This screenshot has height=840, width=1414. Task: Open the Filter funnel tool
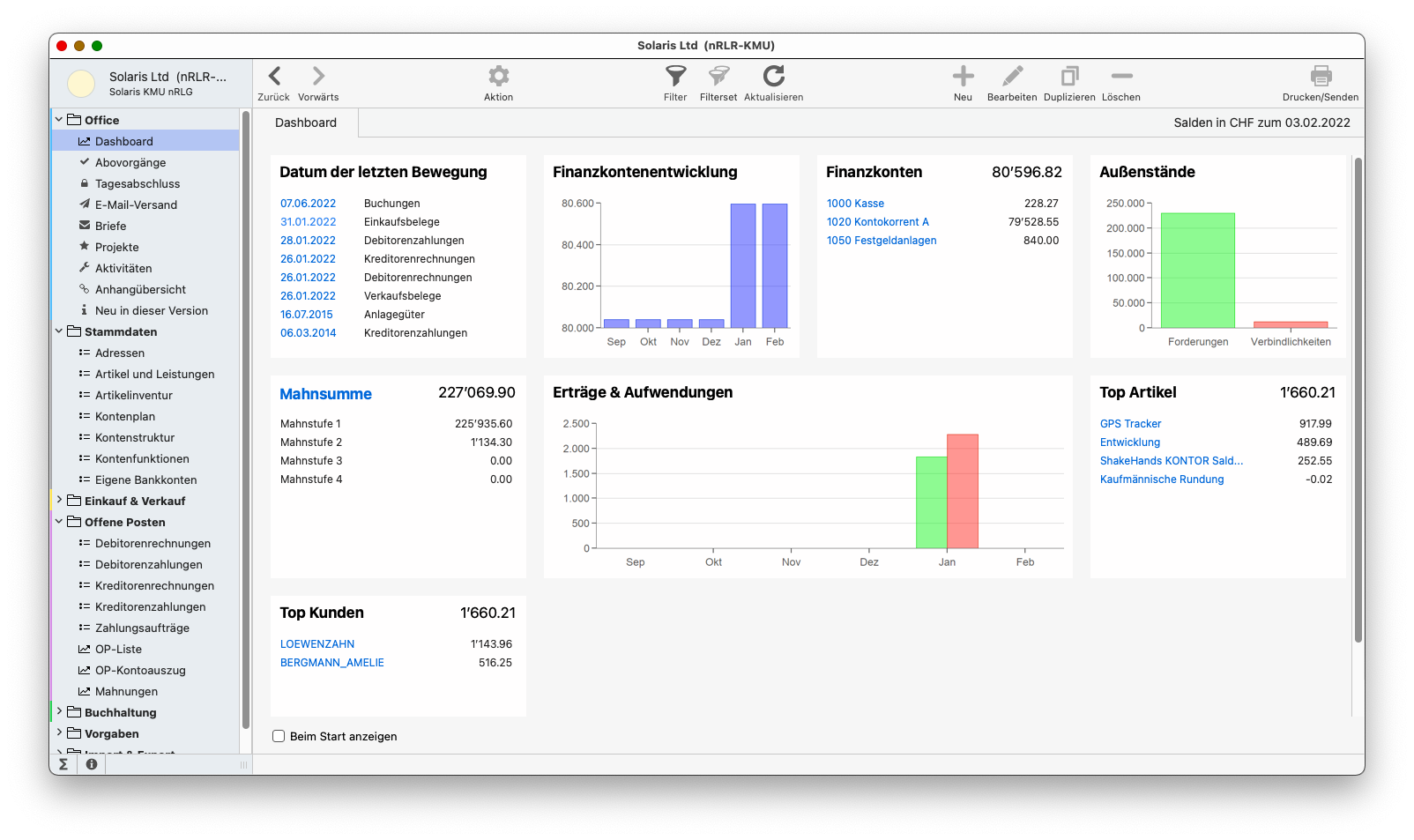point(675,77)
